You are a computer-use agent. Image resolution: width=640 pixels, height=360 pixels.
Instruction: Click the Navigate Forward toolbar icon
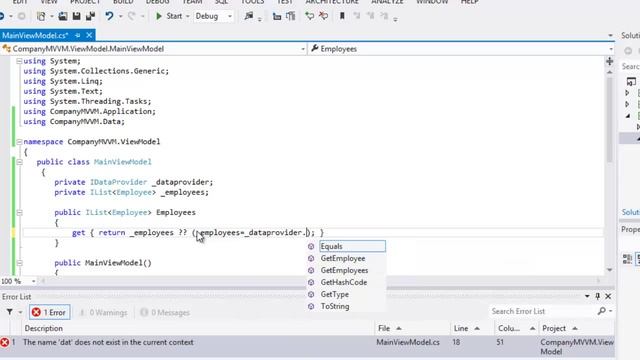21,16
